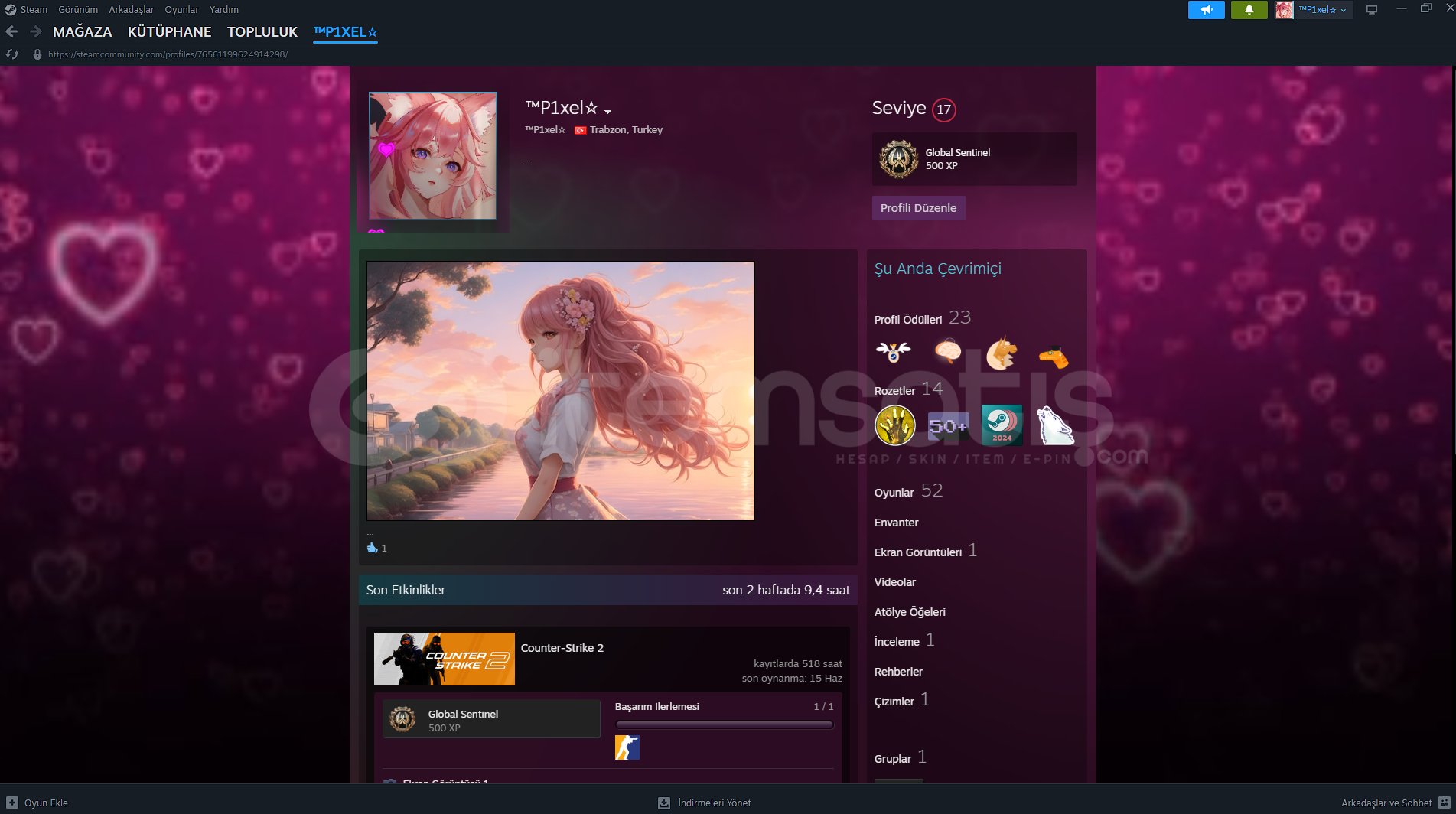
Task: Switch to Big Picture mode icon
Action: pyautogui.click(x=1372, y=10)
